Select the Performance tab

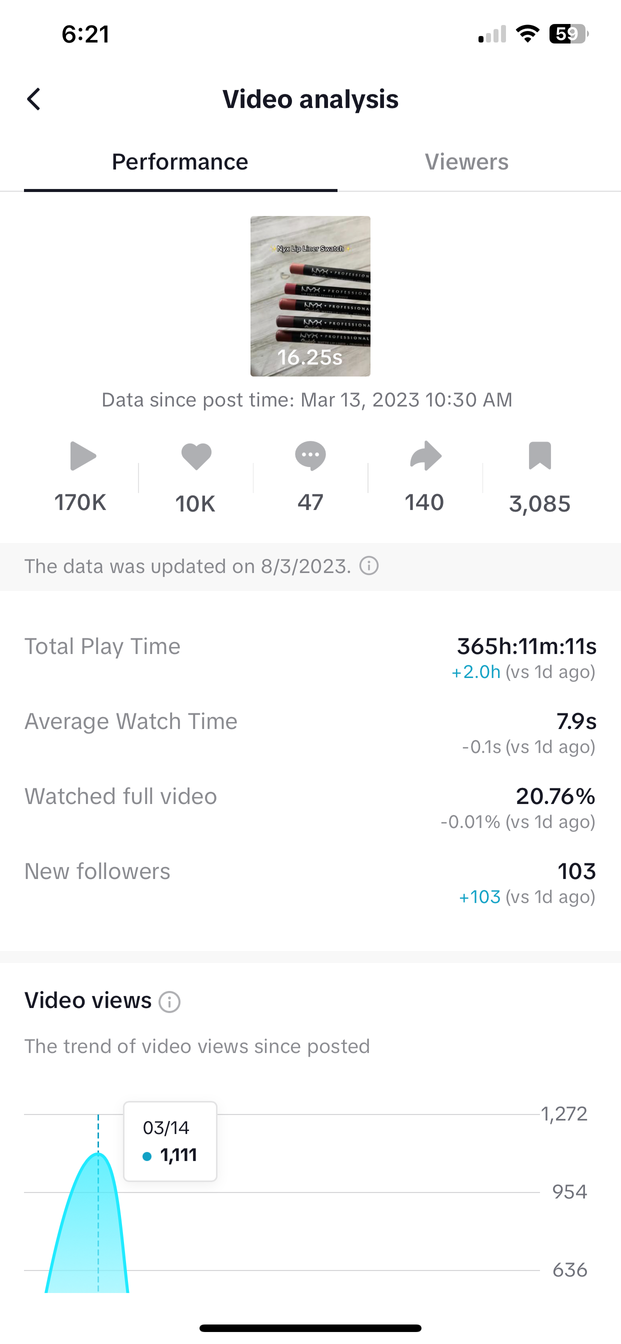pos(180,162)
